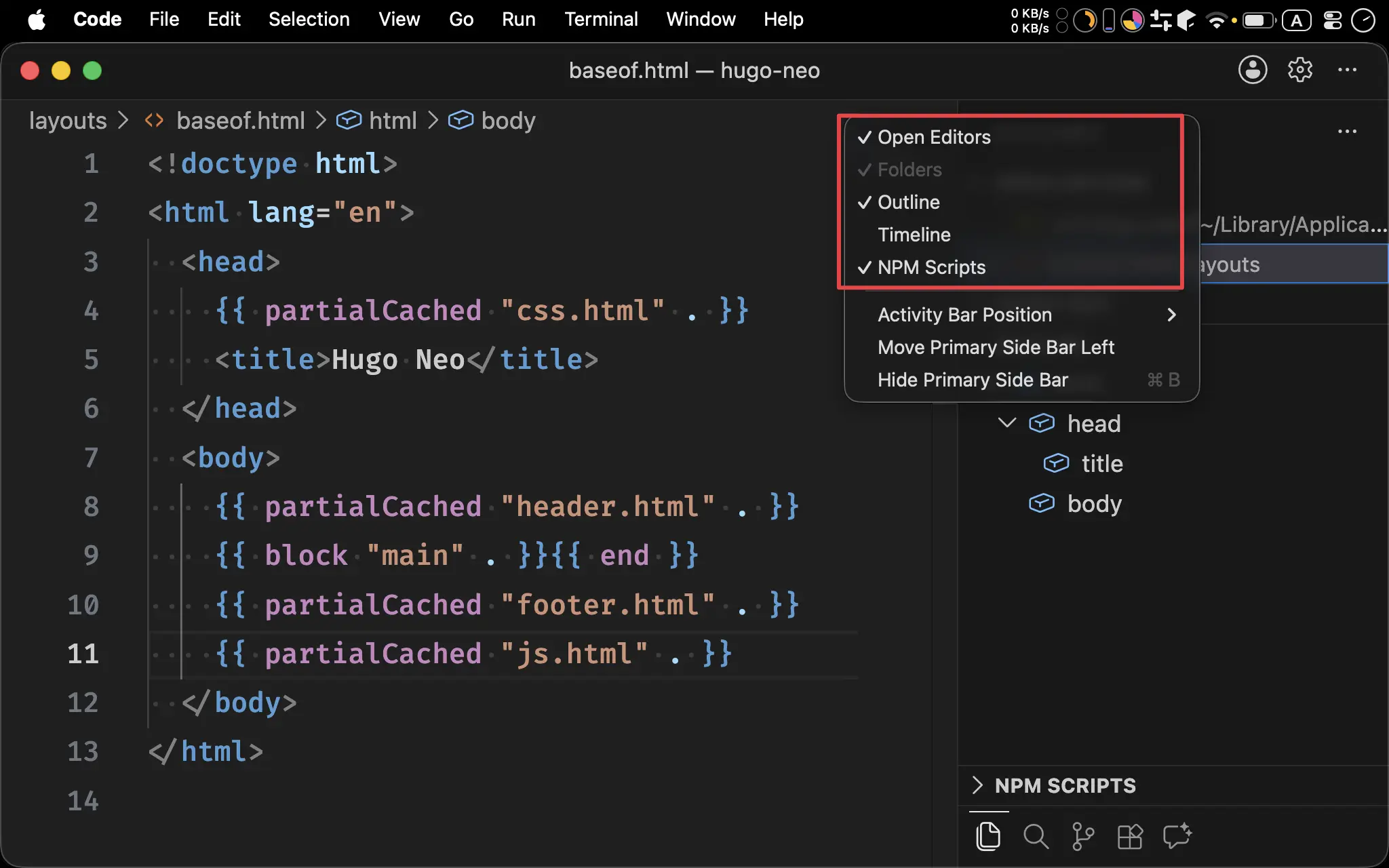Open the Apple menu
Screen dimensions: 1389x868
tap(37, 20)
